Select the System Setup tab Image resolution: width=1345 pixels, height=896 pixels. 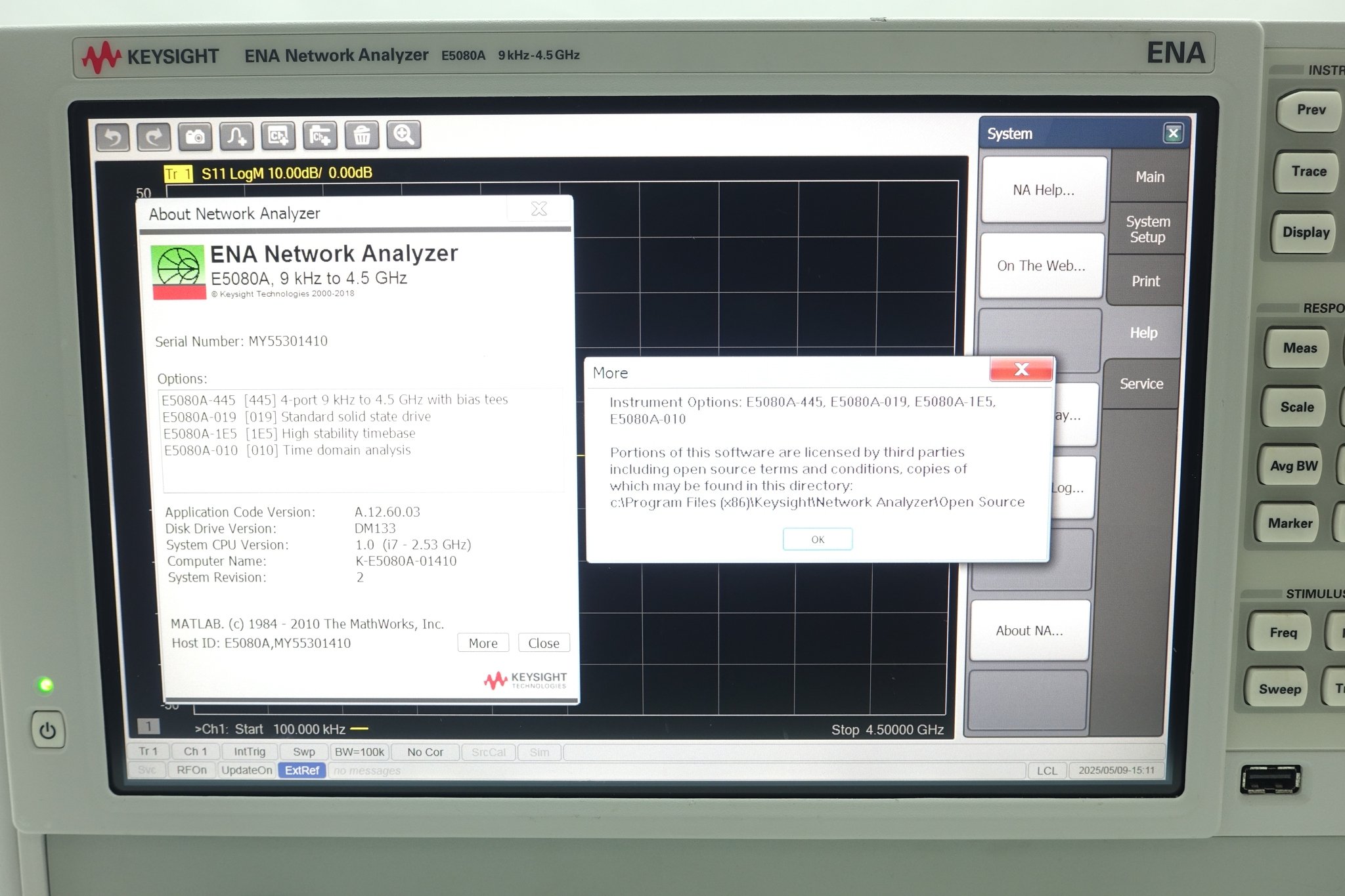coord(1148,229)
